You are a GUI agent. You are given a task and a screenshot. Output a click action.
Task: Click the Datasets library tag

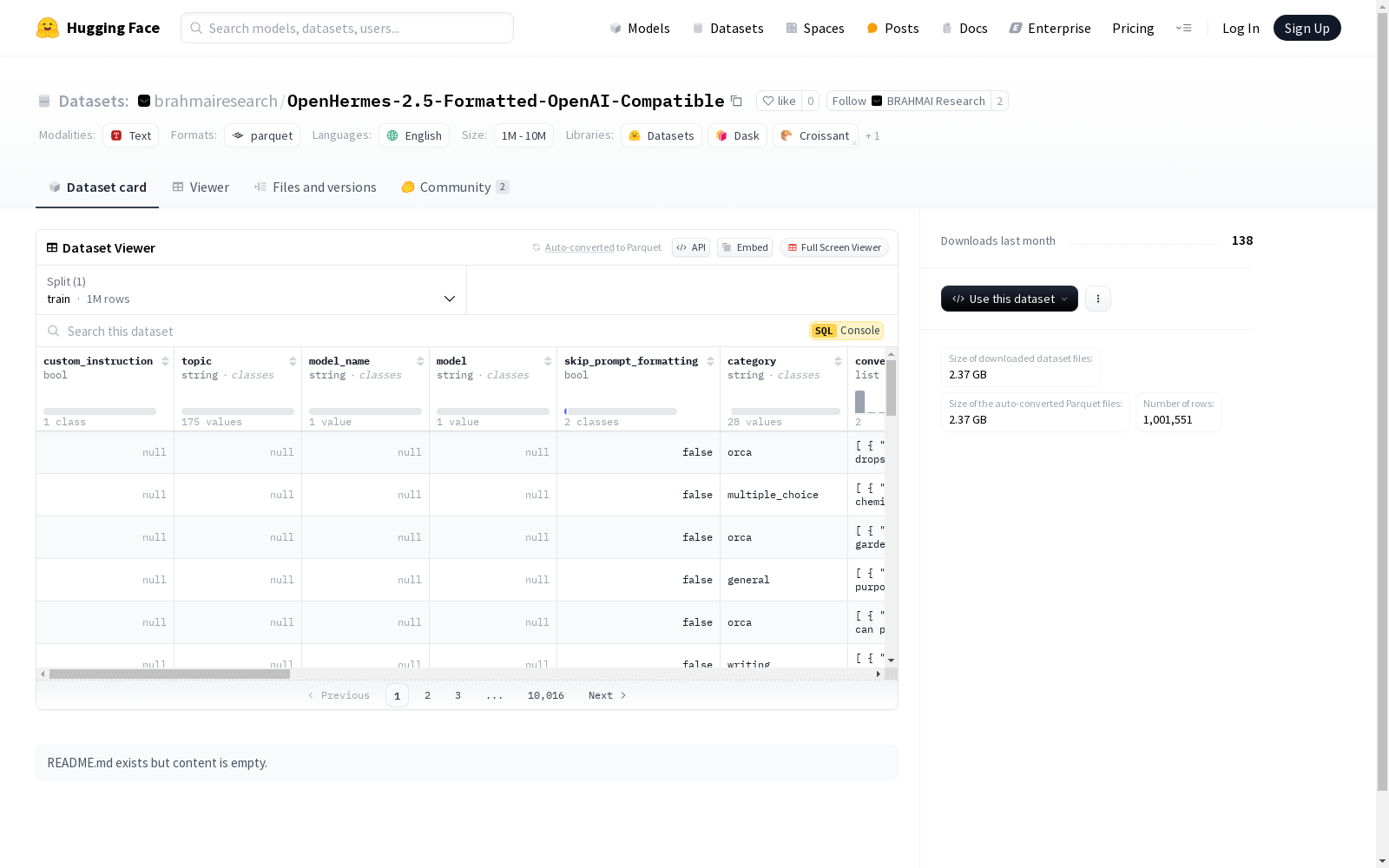pyautogui.click(x=662, y=135)
